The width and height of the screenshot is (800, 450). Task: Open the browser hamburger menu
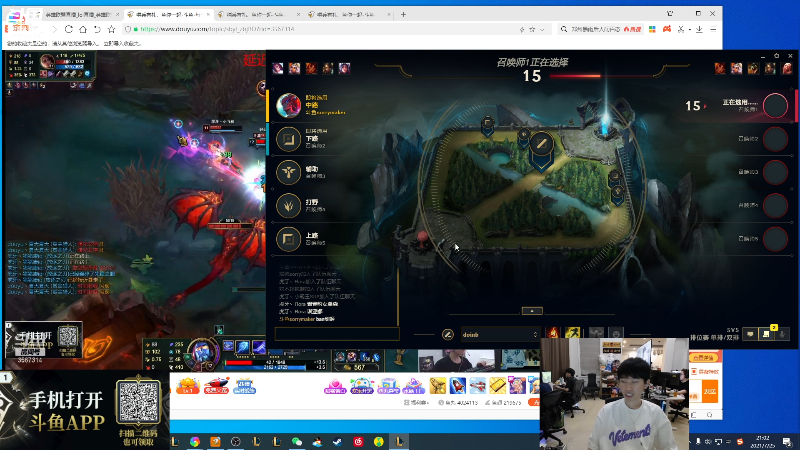coord(713,30)
